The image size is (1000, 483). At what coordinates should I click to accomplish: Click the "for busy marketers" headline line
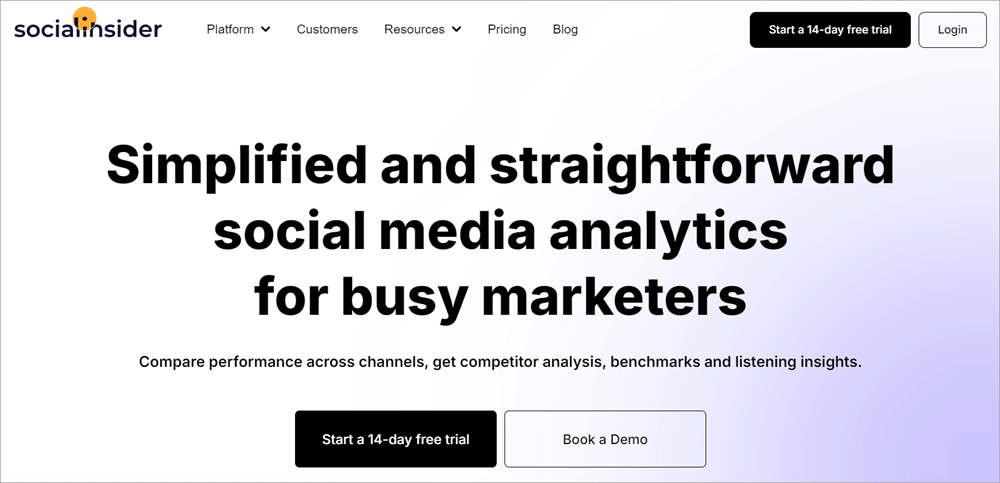click(x=500, y=296)
